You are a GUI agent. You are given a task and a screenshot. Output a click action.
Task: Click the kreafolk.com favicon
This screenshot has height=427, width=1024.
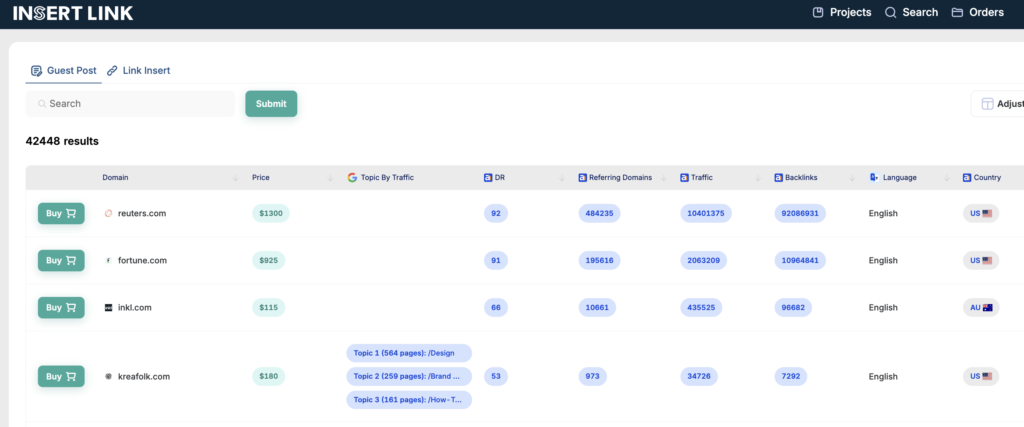(x=108, y=377)
